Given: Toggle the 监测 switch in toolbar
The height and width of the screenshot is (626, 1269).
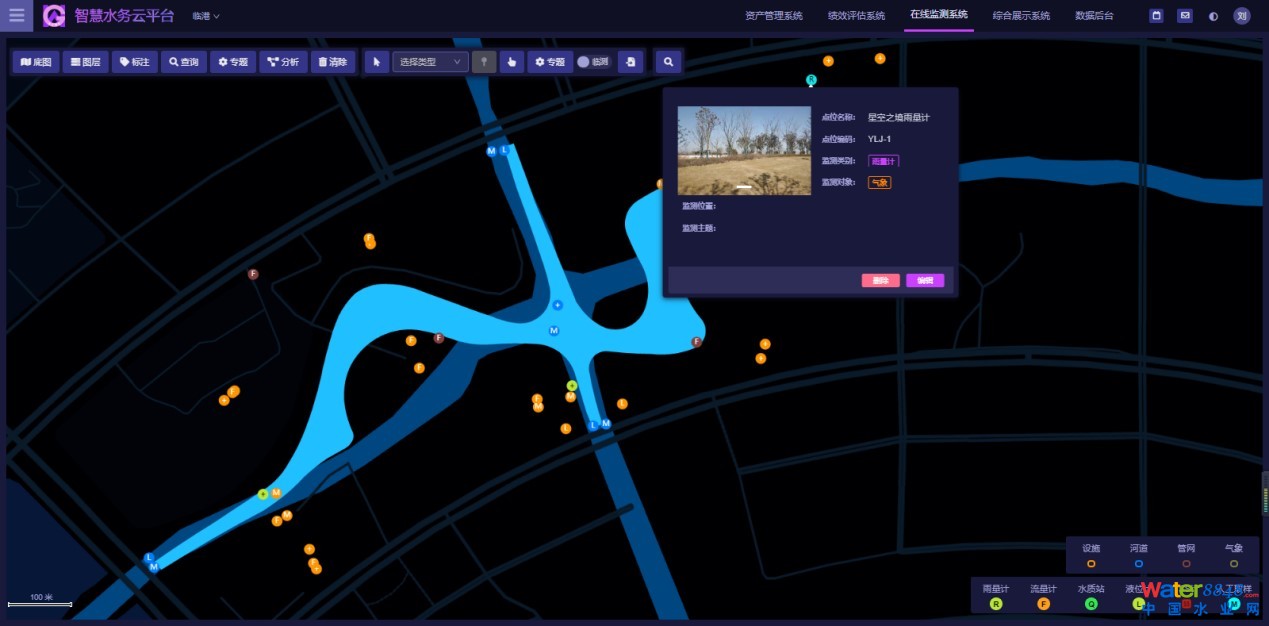Looking at the screenshot, I should [584, 62].
